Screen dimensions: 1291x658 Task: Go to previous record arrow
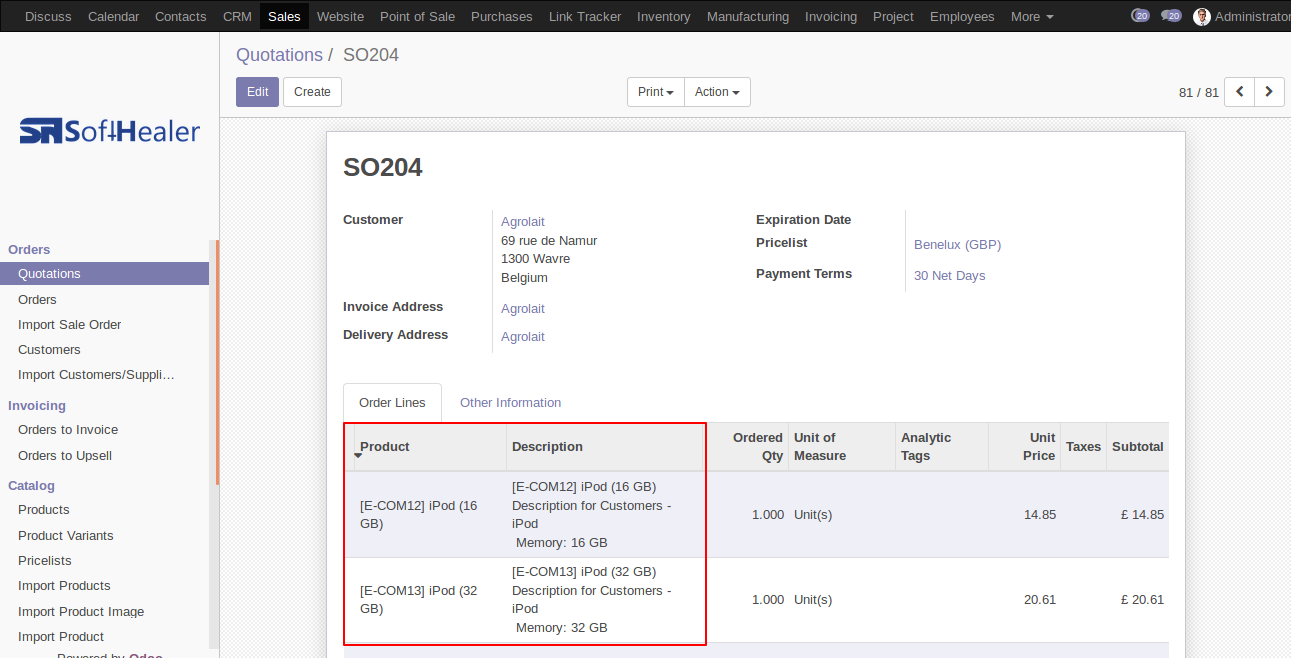[x=1240, y=92]
